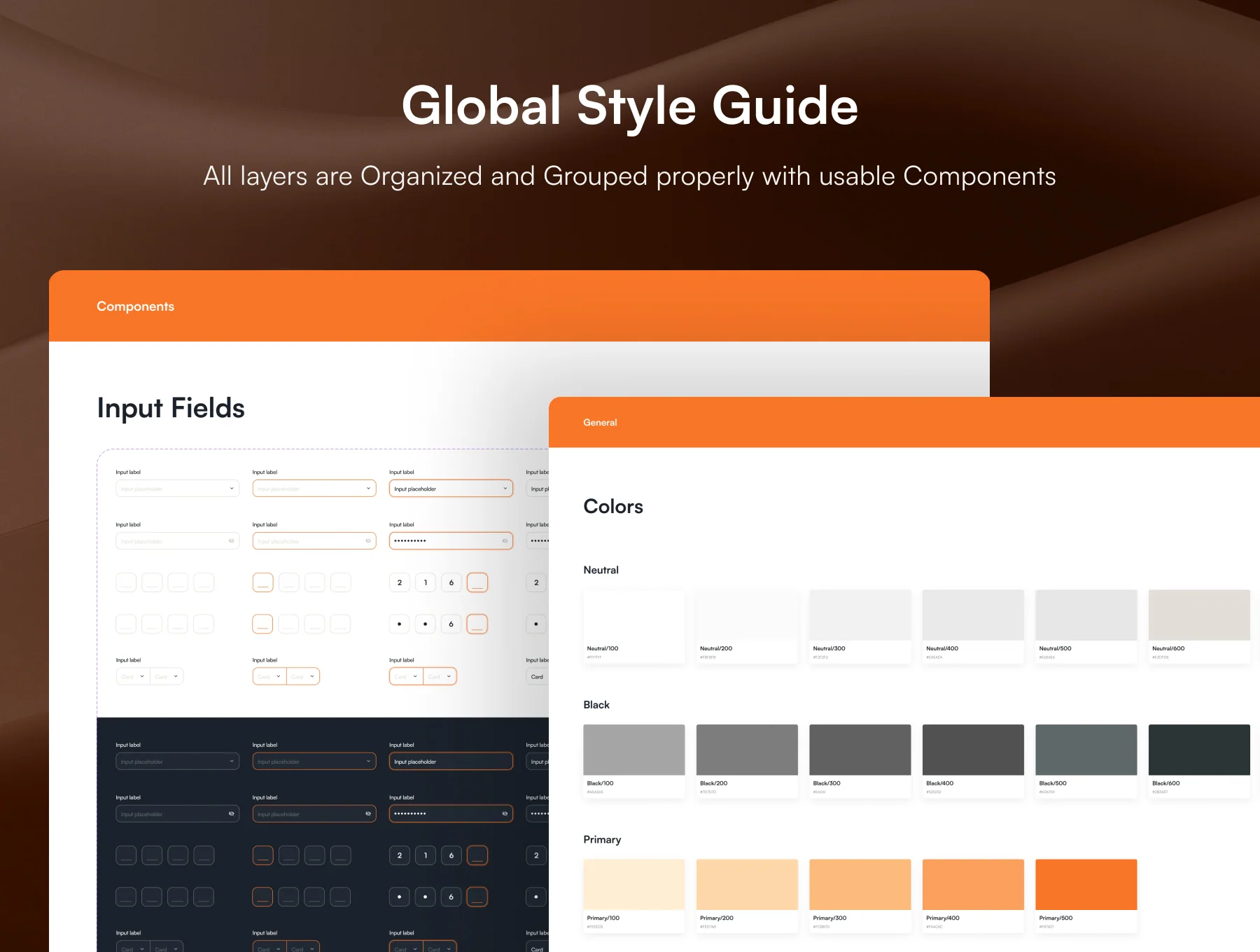Click dark-theme filled 'Input placeholder' orange field
This screenshot has width=1260, height=952.
(x=451, y=762)
